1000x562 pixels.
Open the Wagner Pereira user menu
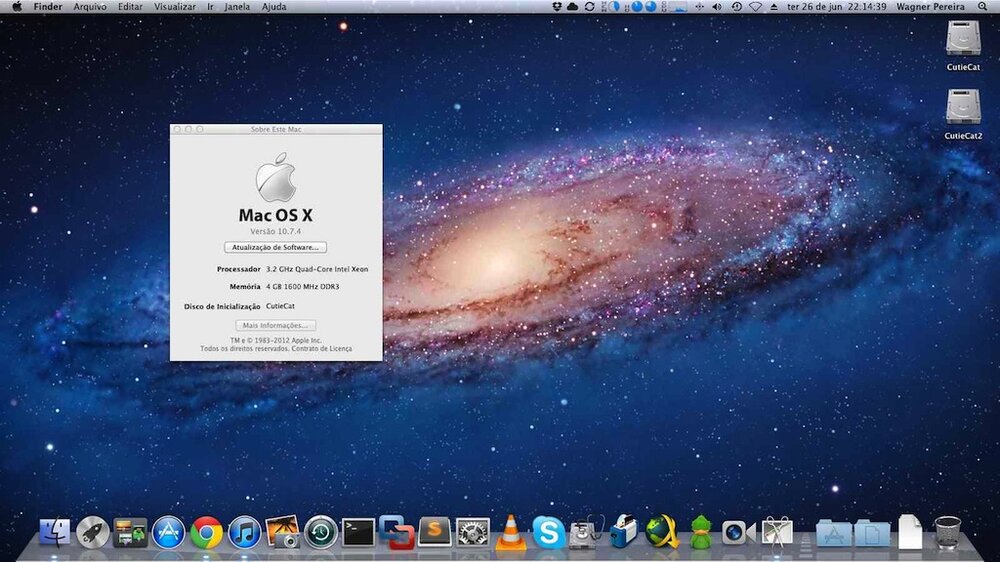point(937,6)
